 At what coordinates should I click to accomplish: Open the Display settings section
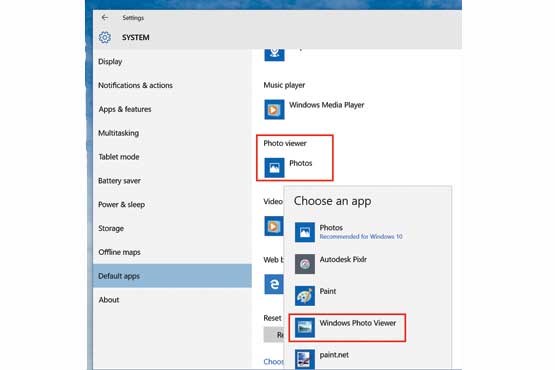(172, 62)
